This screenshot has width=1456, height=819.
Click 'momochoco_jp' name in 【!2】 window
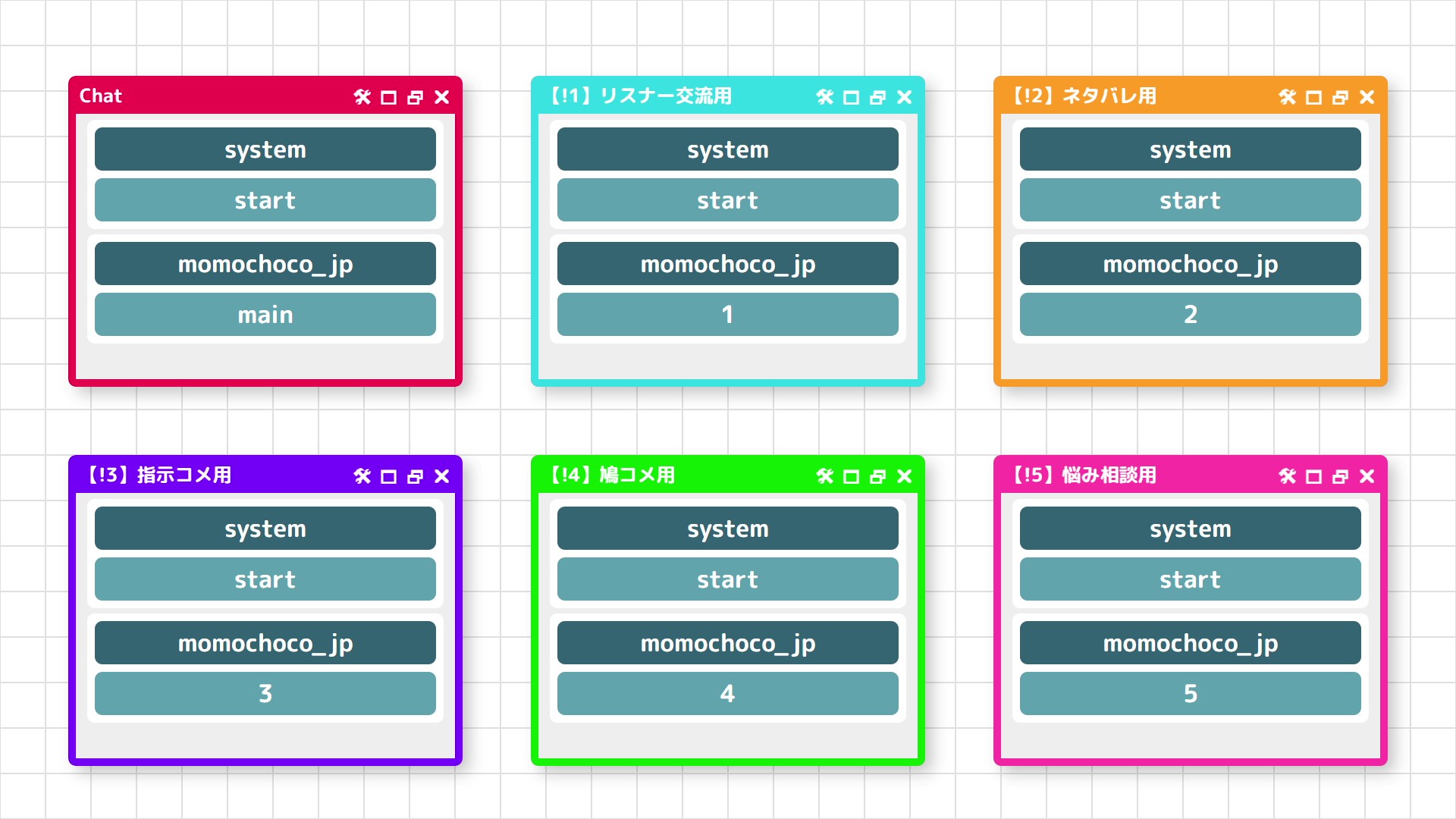click(1191, 264)
